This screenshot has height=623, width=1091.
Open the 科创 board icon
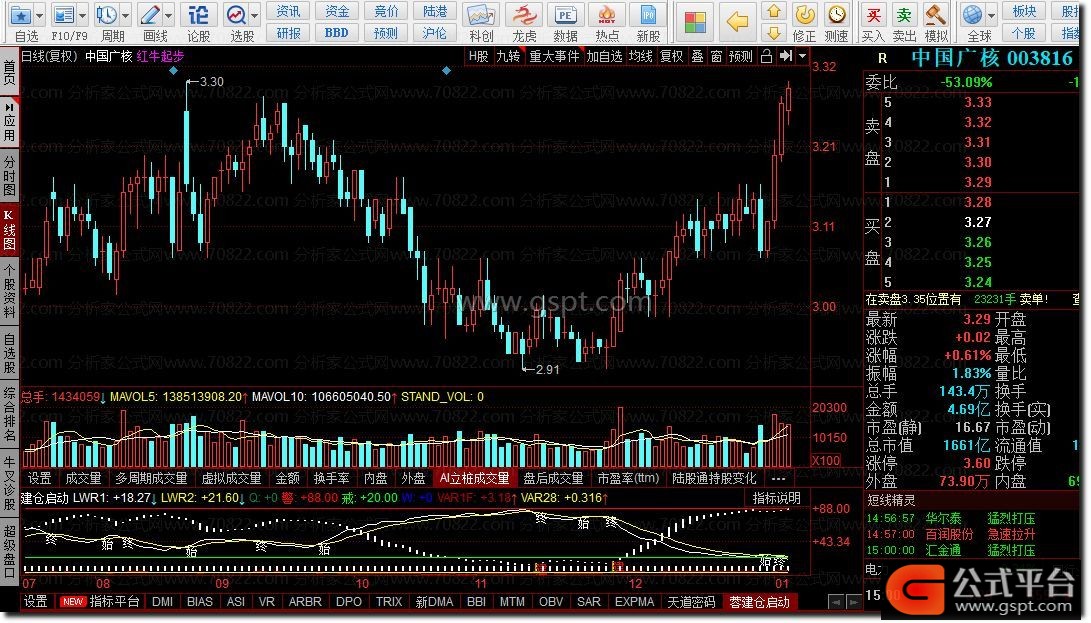481,15
